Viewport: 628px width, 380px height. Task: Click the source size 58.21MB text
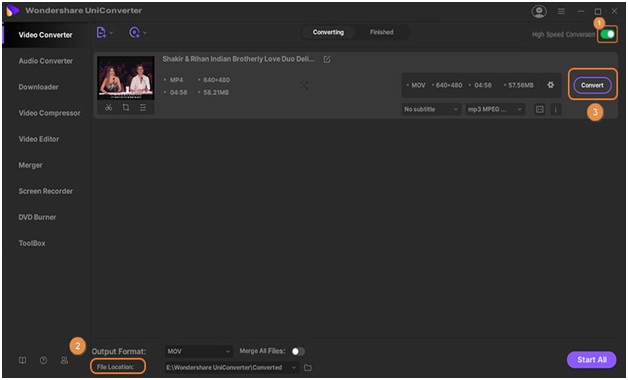(216, 92)
